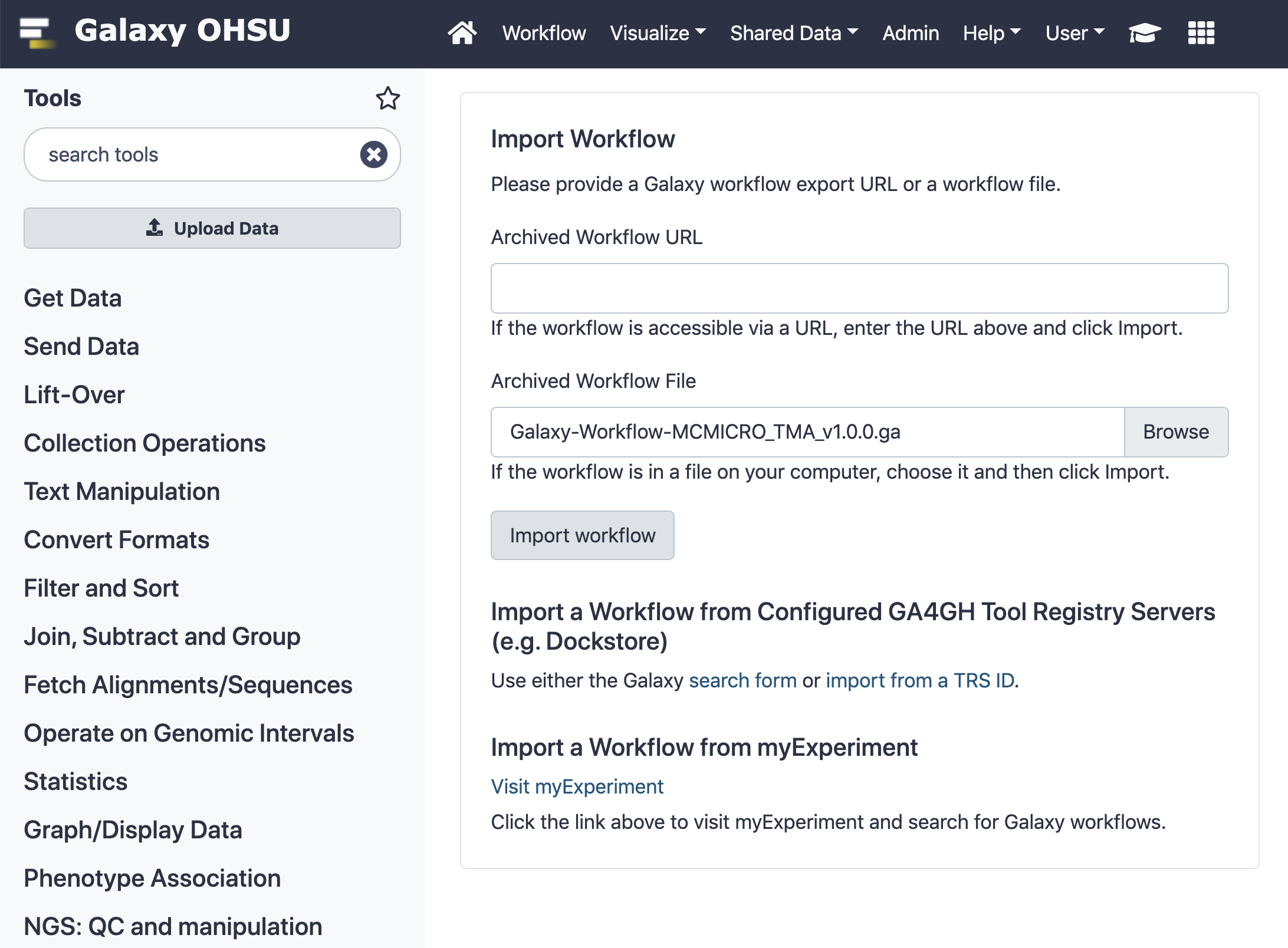Open the graduation cap tours icon

tap(1145, 33)
